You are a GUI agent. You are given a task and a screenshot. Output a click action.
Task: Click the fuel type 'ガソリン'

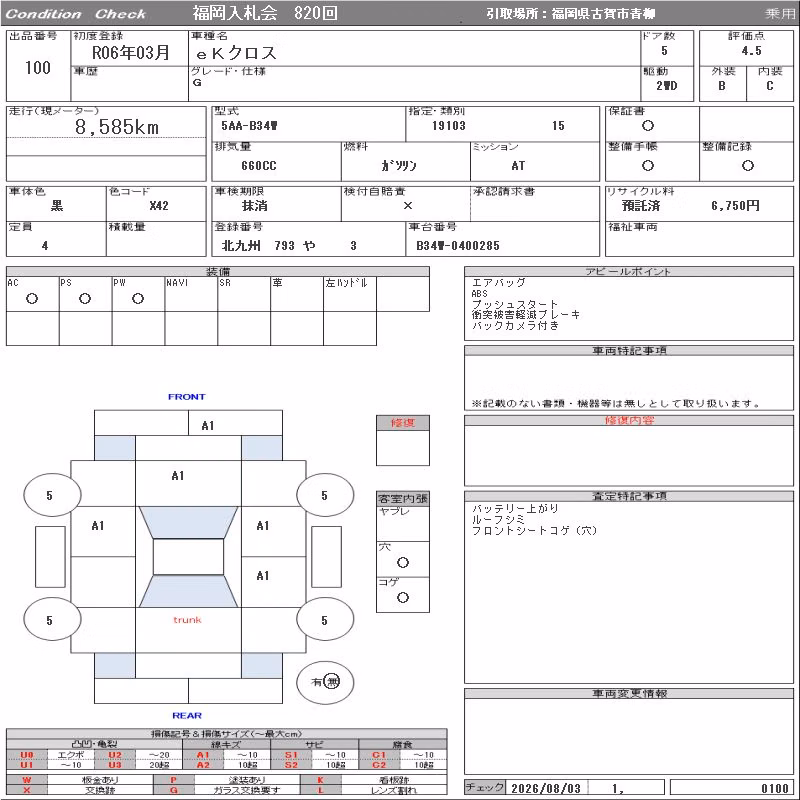pyautogui.click(x=399, y=165)
